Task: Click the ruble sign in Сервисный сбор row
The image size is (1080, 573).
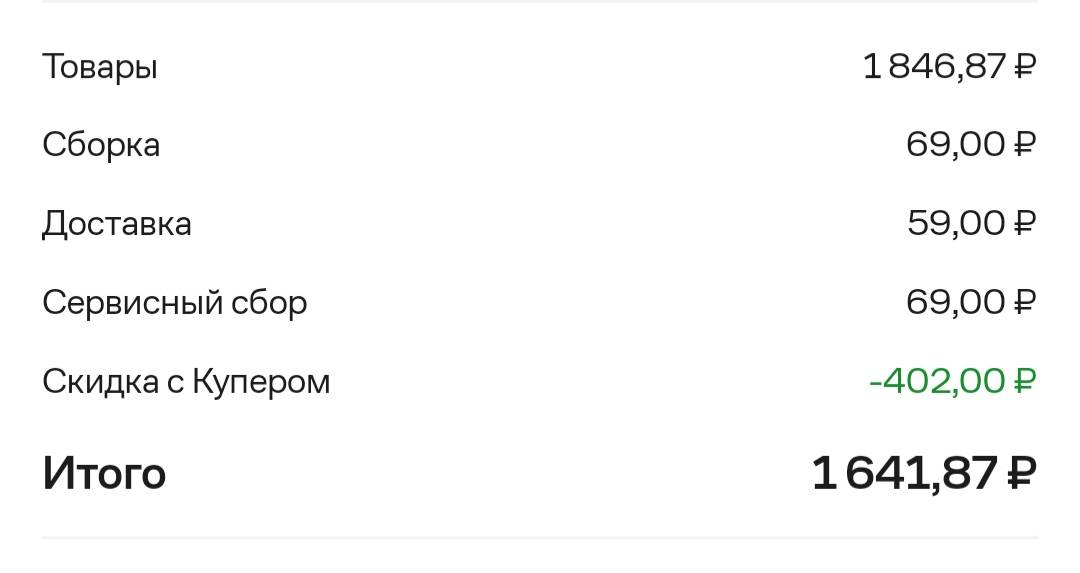Action: (1025, 302)
